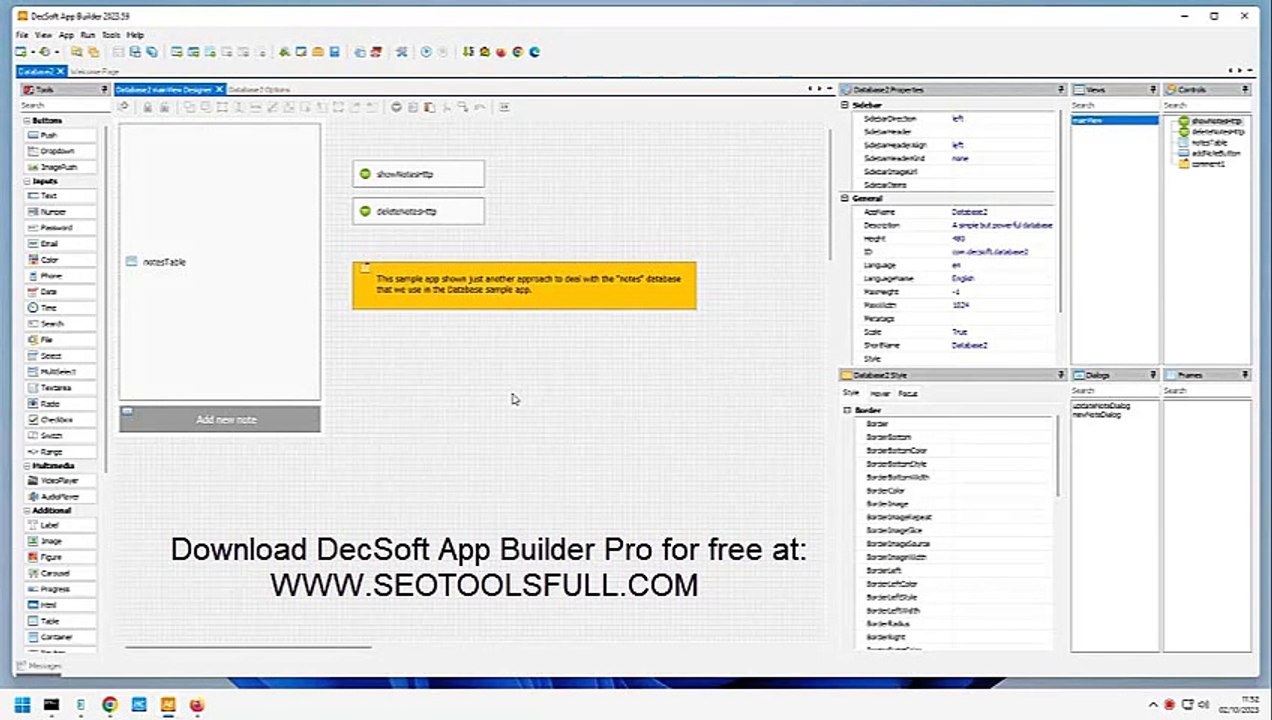Switch to the Welcome Page tab
The width and height of the screenshot is (1272, 720).
coord(95,72)
